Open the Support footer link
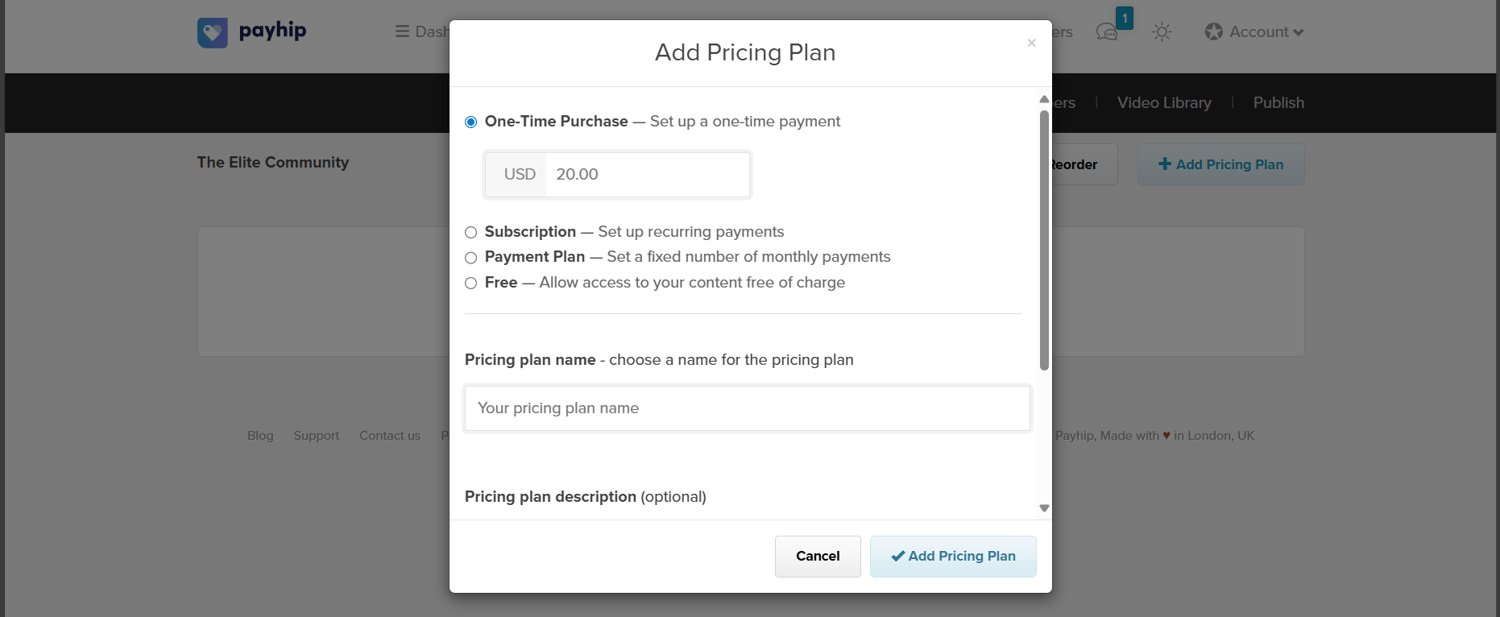Image resolution: width=1500 pixels, height=617 pixels. click(315, 435)
